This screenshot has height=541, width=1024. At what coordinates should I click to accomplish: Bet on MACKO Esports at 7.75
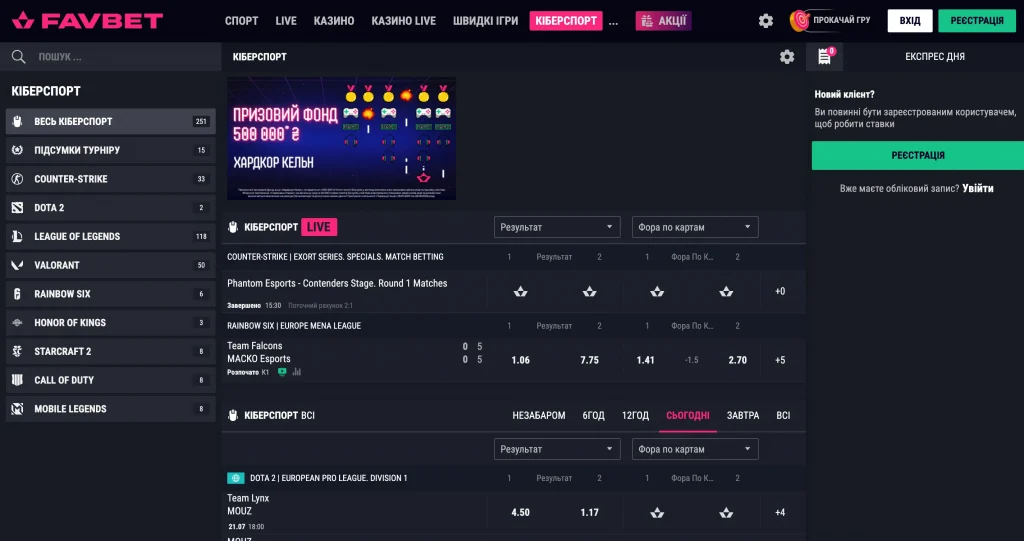click(x=590, y=360)
